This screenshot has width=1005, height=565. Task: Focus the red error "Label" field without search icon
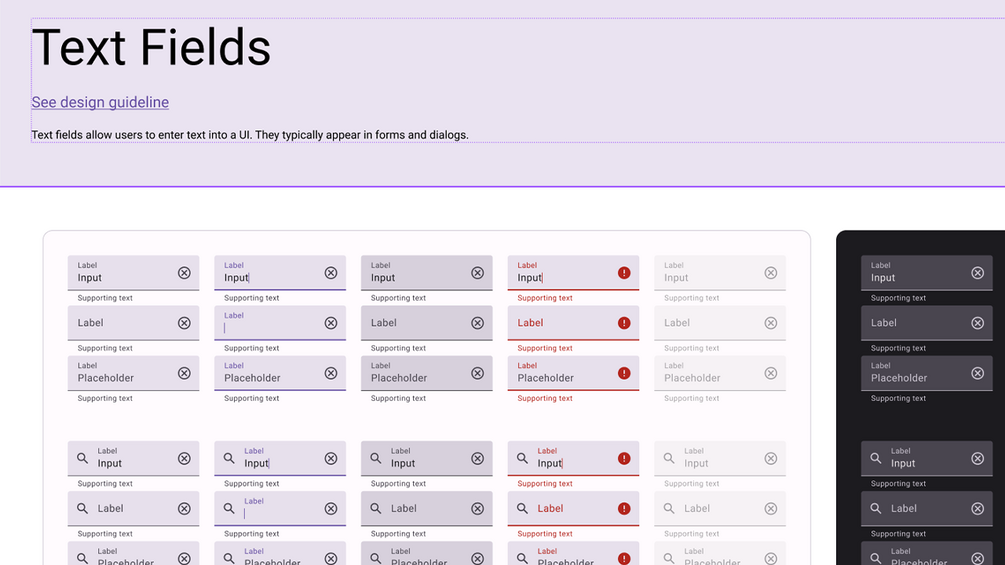tap(560, 323)
